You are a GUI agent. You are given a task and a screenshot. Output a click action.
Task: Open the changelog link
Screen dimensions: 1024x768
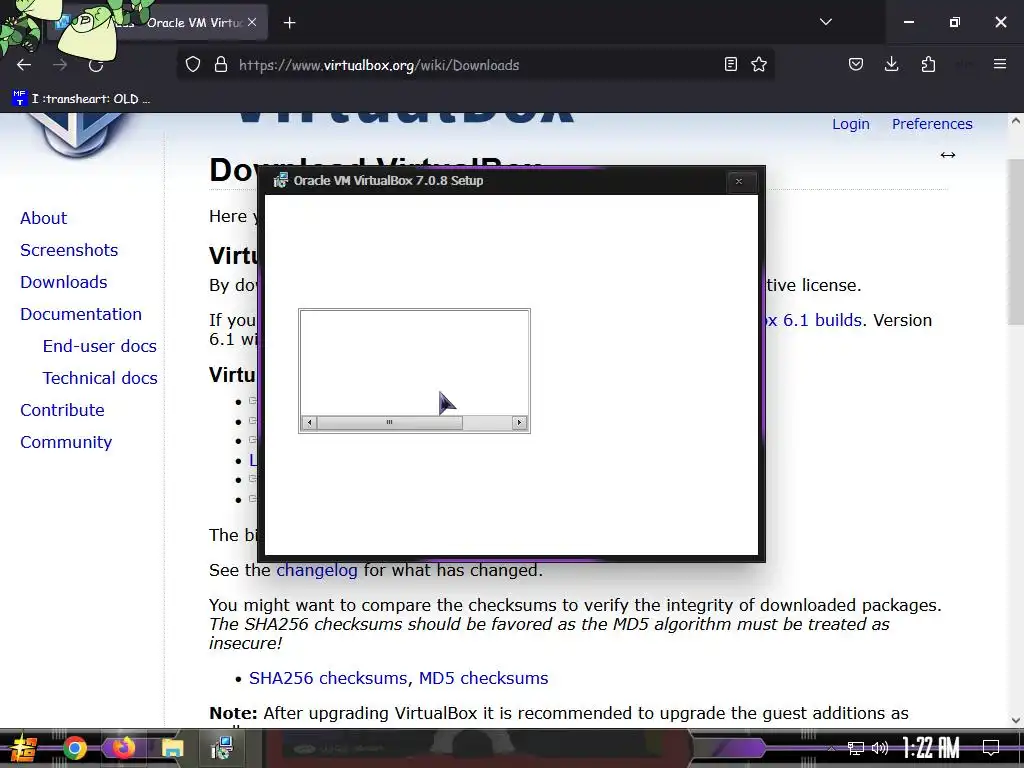[317, 570]
